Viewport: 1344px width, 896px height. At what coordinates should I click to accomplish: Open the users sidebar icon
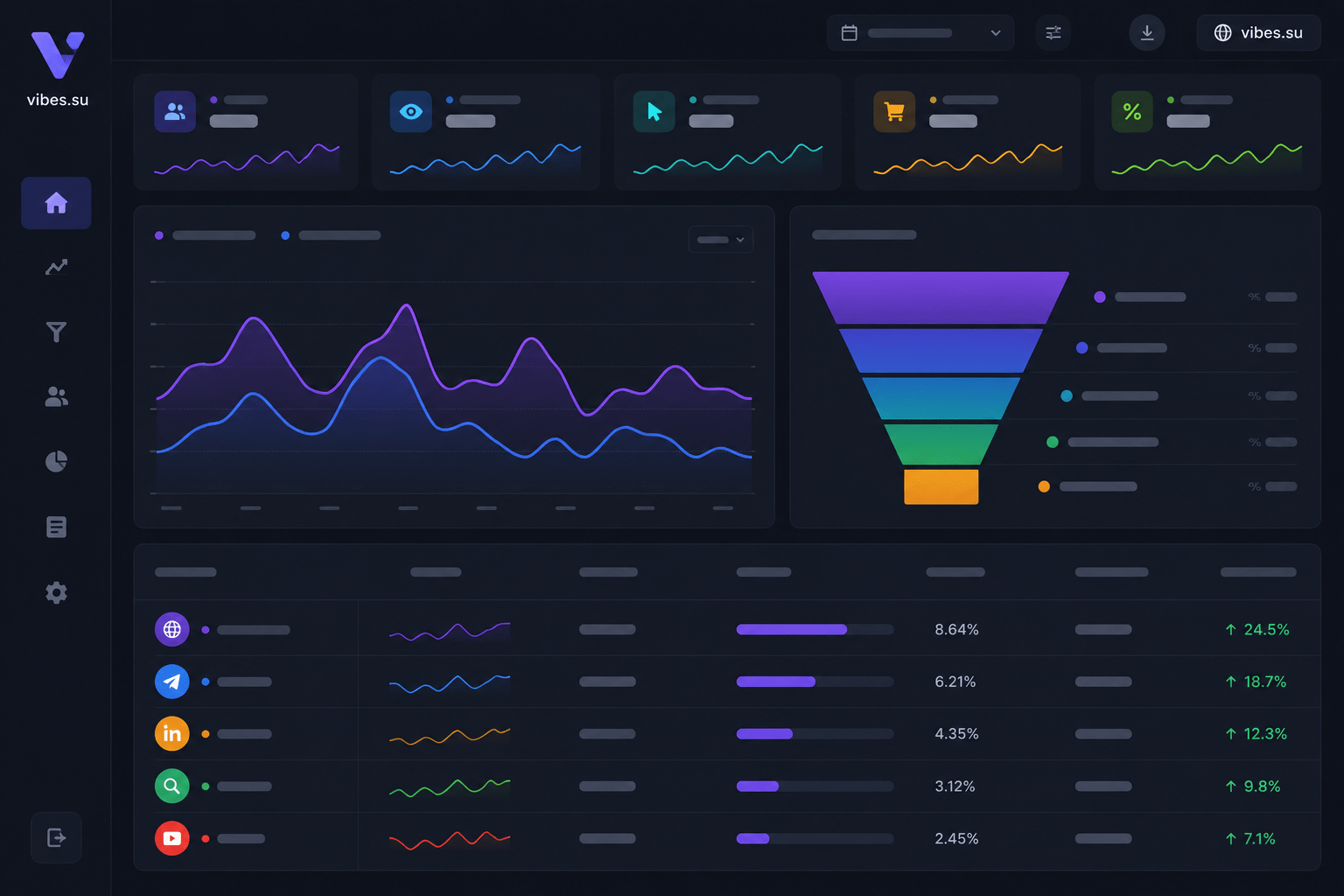56,396
